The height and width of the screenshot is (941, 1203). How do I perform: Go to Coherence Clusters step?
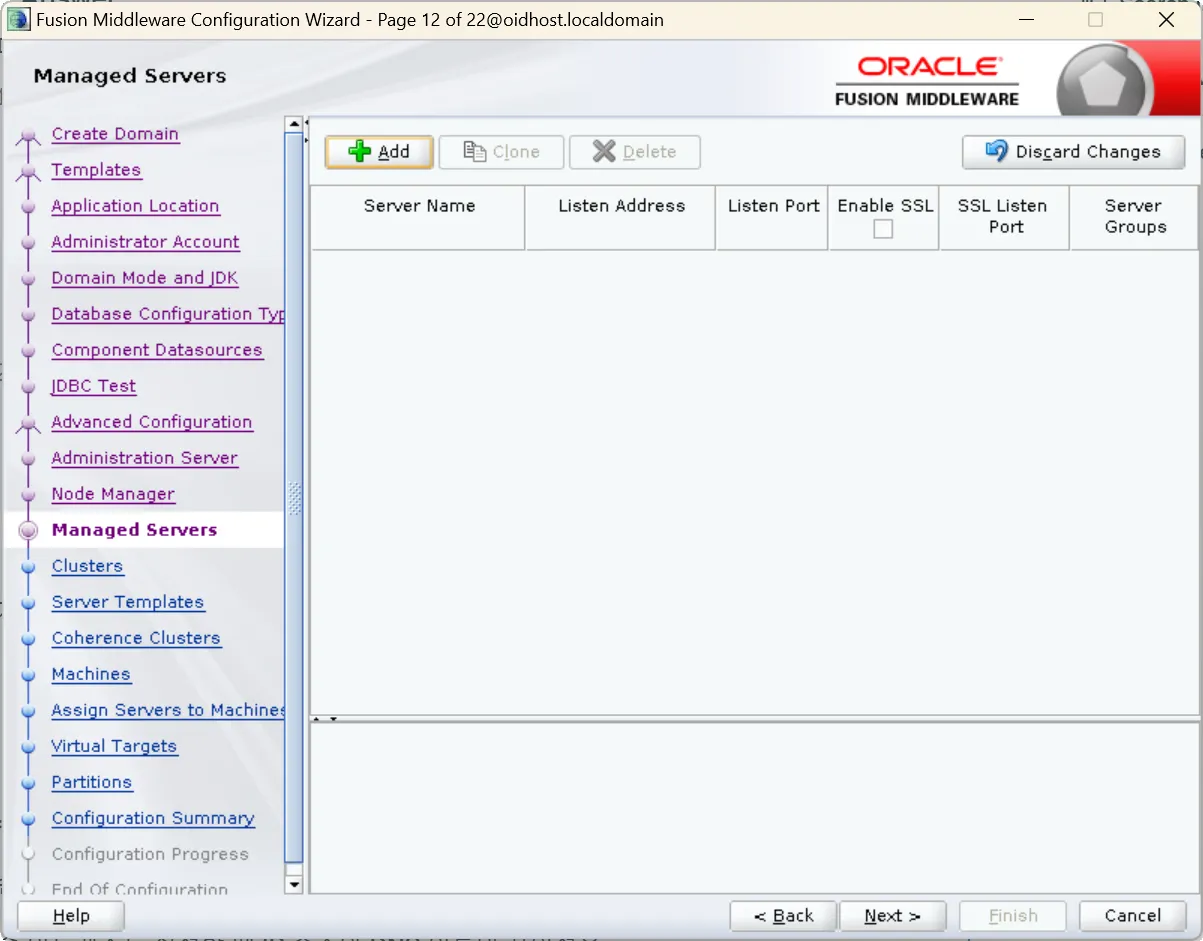(136, 638)
